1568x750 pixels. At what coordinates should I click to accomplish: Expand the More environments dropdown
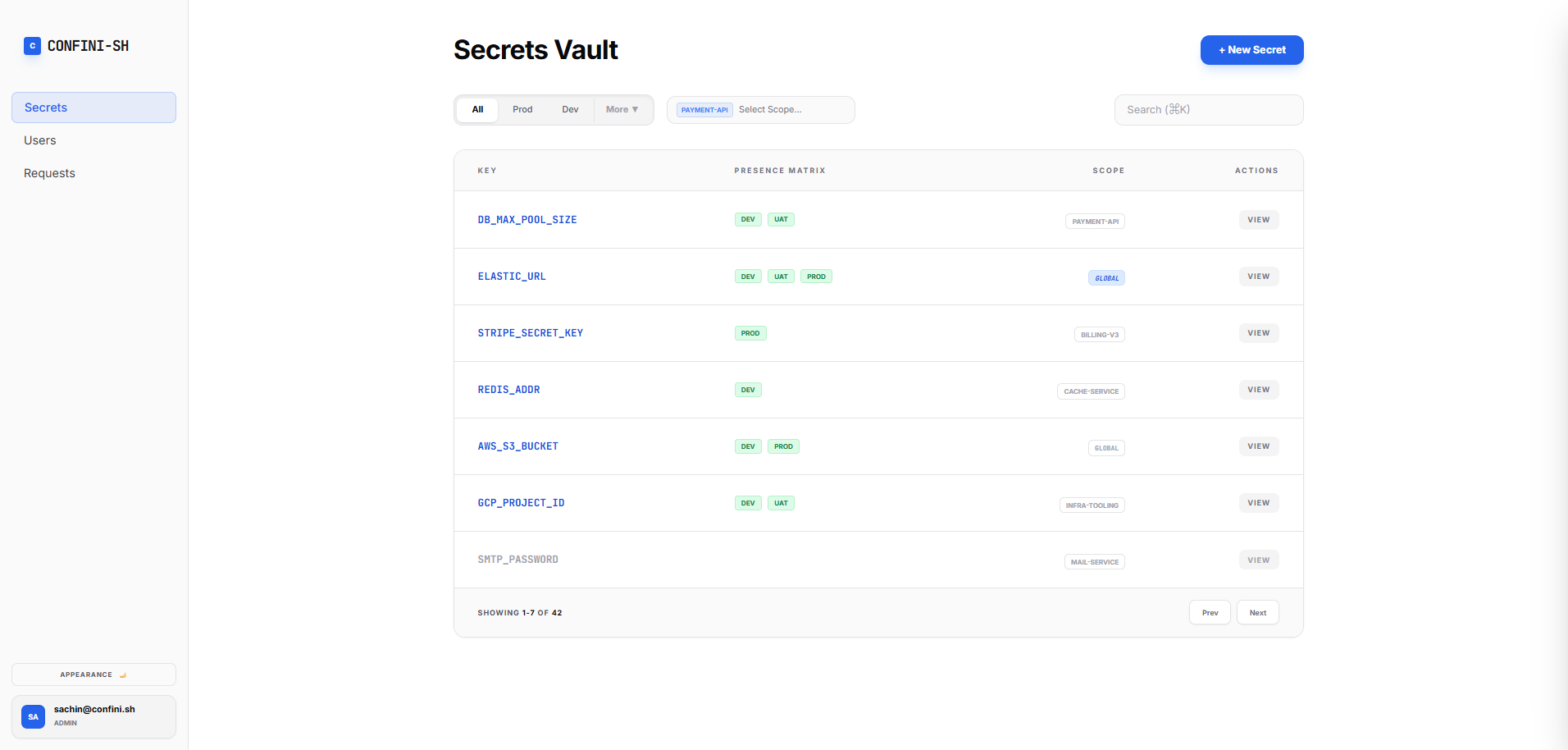(x=622, y=110)
